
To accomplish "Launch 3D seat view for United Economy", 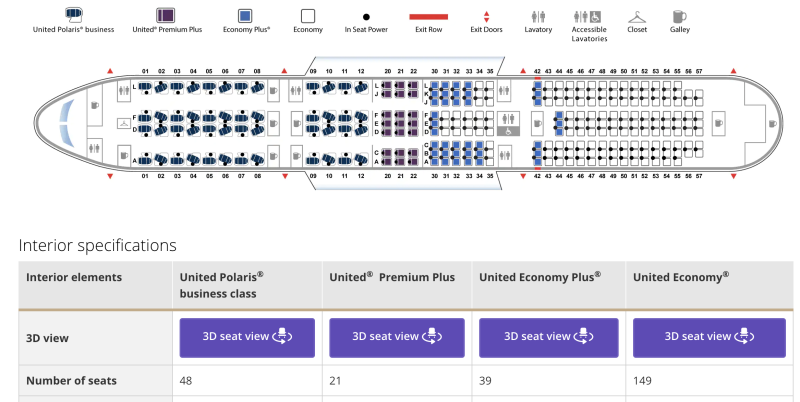I will (709, 337).
